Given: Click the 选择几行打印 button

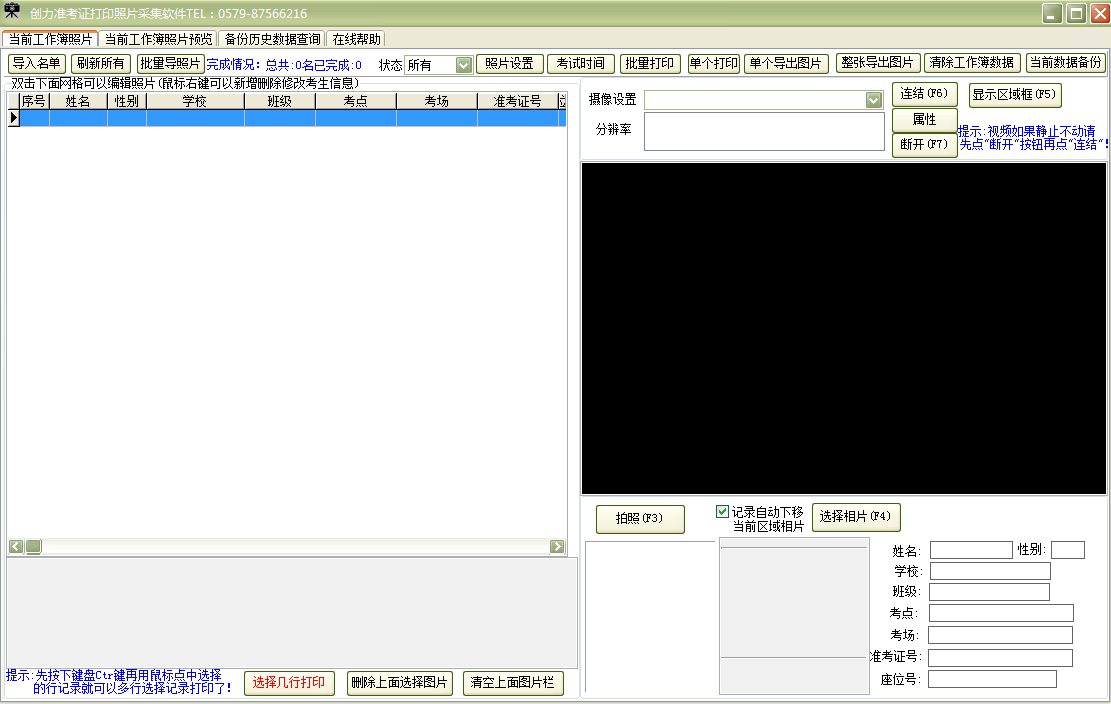Looking at the screenshot, I should pyautogui.click(x=289, y=683).
